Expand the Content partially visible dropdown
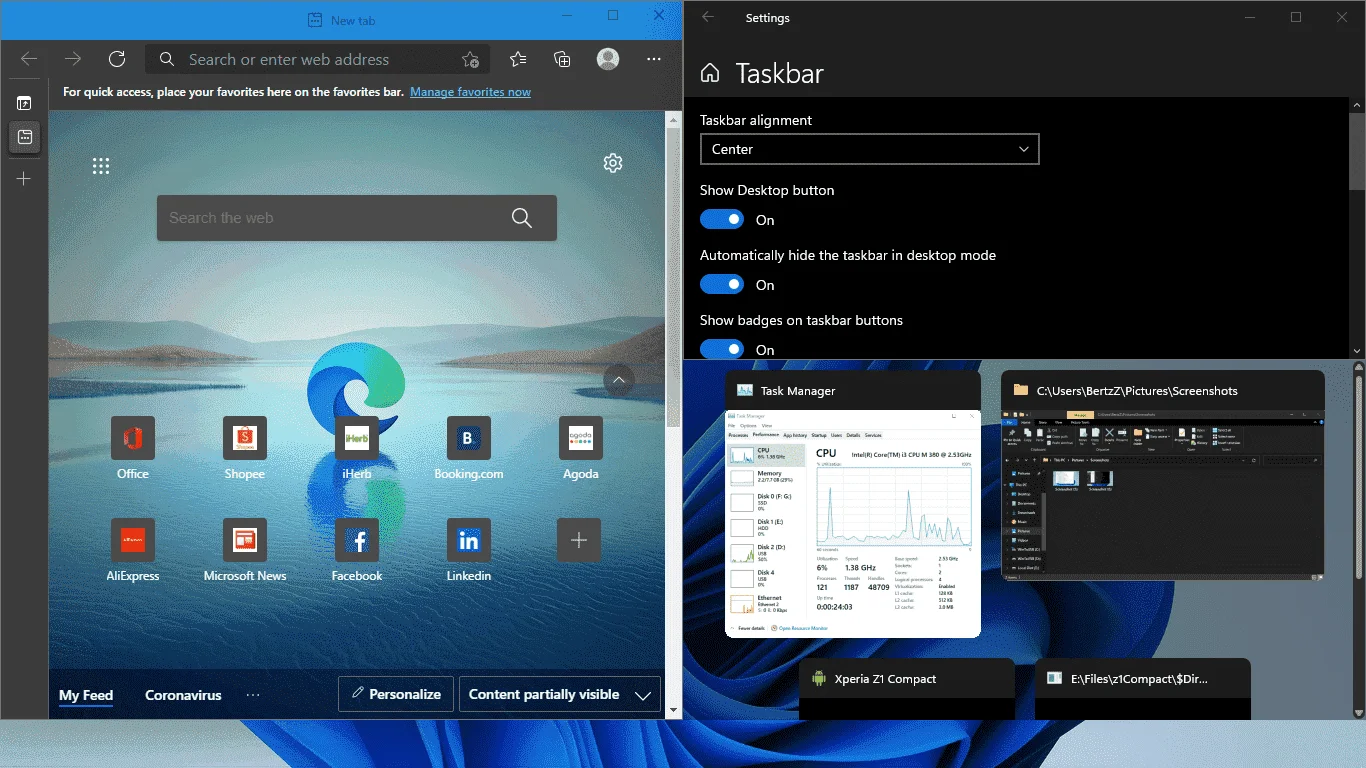The height and width of the screenshot is (768, 1366). coord(560,695)
